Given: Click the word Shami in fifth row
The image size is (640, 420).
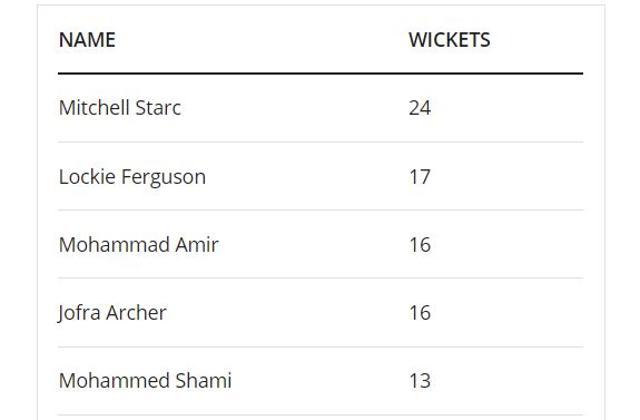Looking at the screenshot, I should pos(204,381).
